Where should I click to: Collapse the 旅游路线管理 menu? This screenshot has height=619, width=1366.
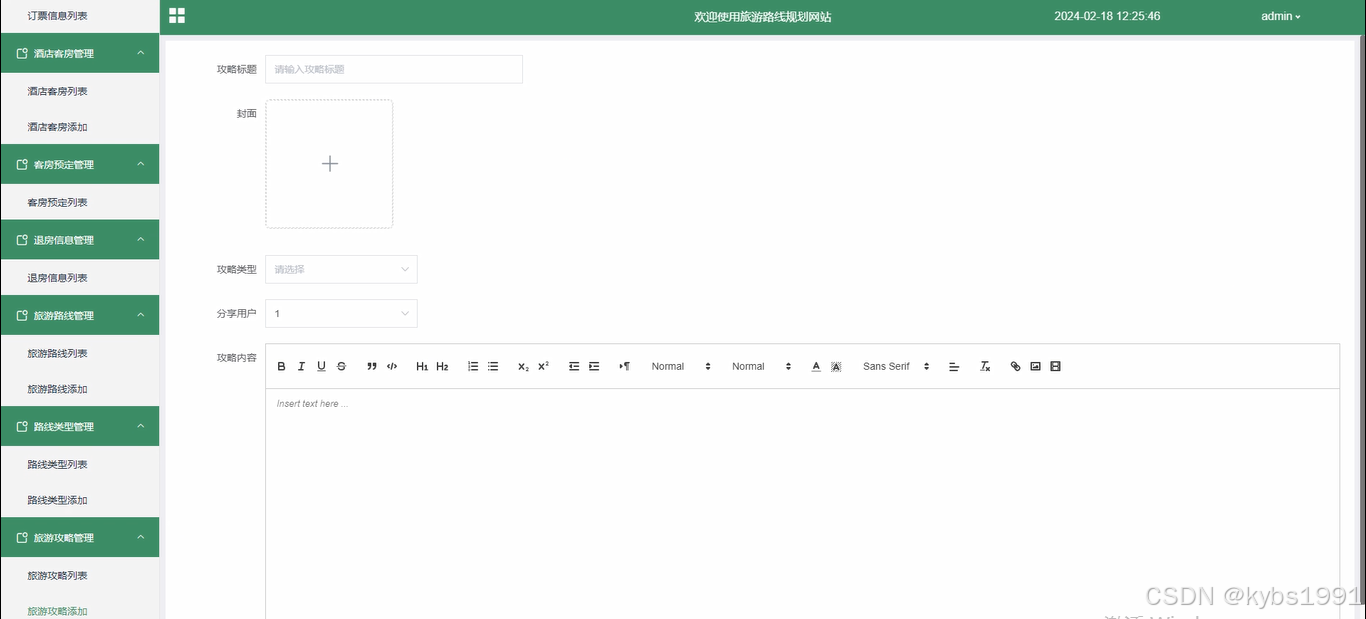click(79, 315)
